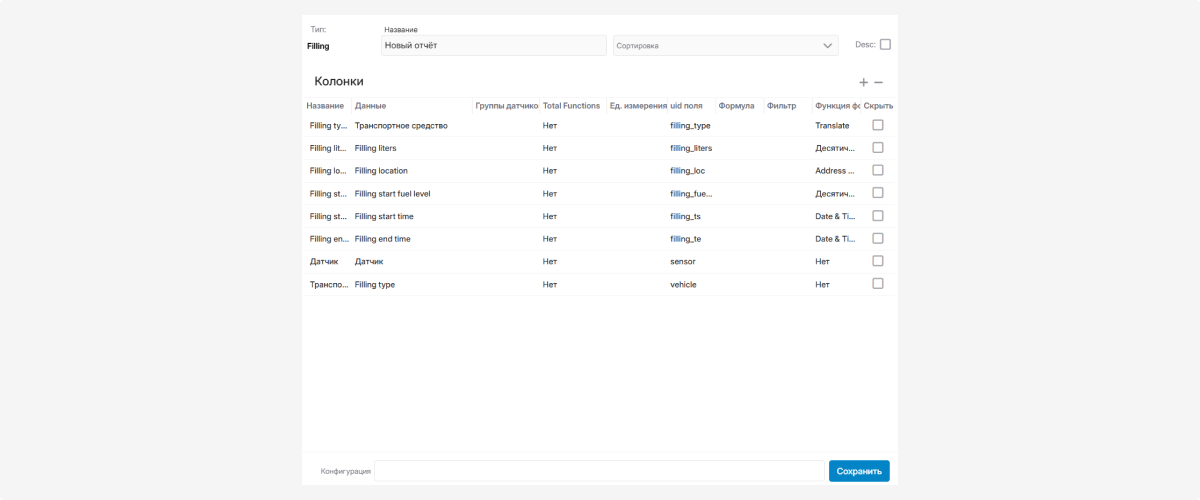1200x500 pixels.
Task: Check hide box for sensor row
Action: coord(878,261)
